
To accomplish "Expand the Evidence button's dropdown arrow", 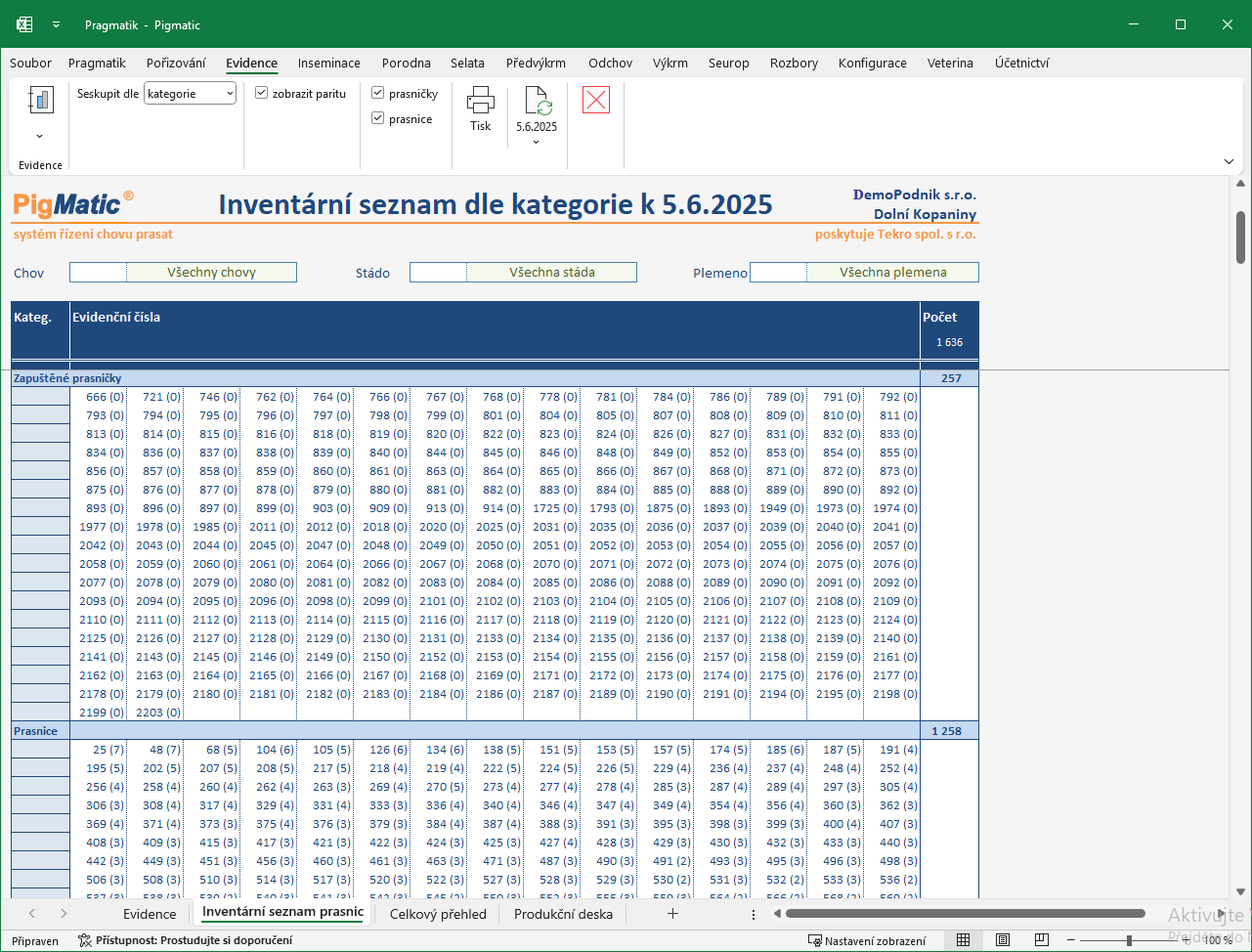I will [40, 137].
